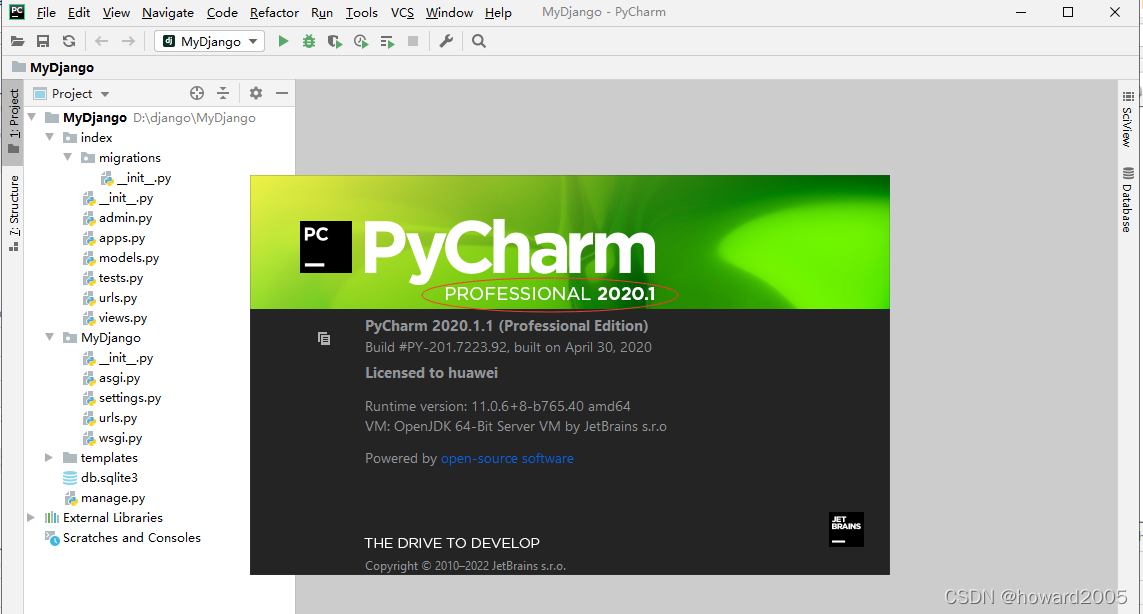
Task: Hide the Project panel with minus icon
Action: click(x=282, y=93)
